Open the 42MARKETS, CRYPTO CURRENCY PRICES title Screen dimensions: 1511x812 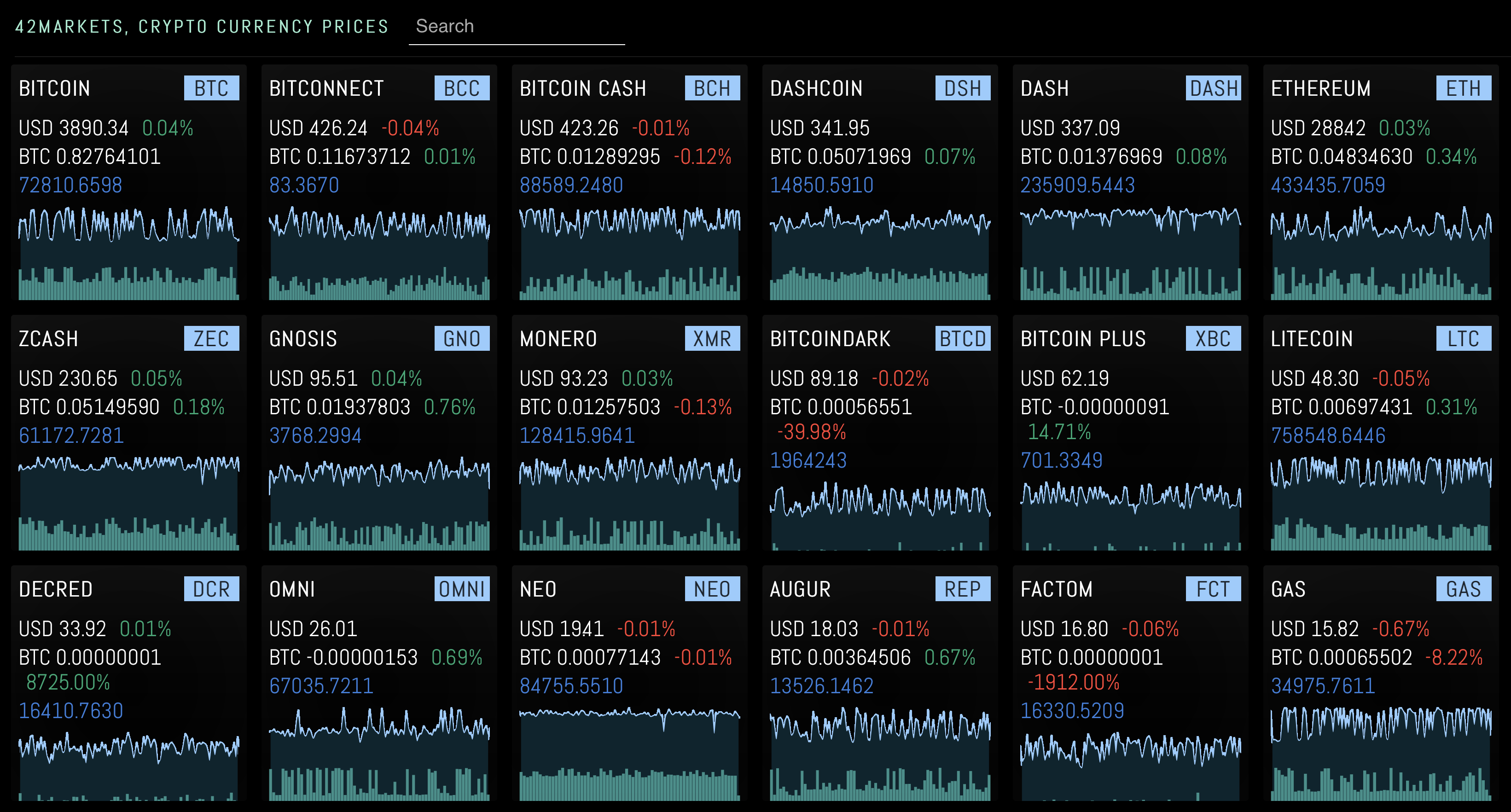pyautogui.click(x=202, y=27)
